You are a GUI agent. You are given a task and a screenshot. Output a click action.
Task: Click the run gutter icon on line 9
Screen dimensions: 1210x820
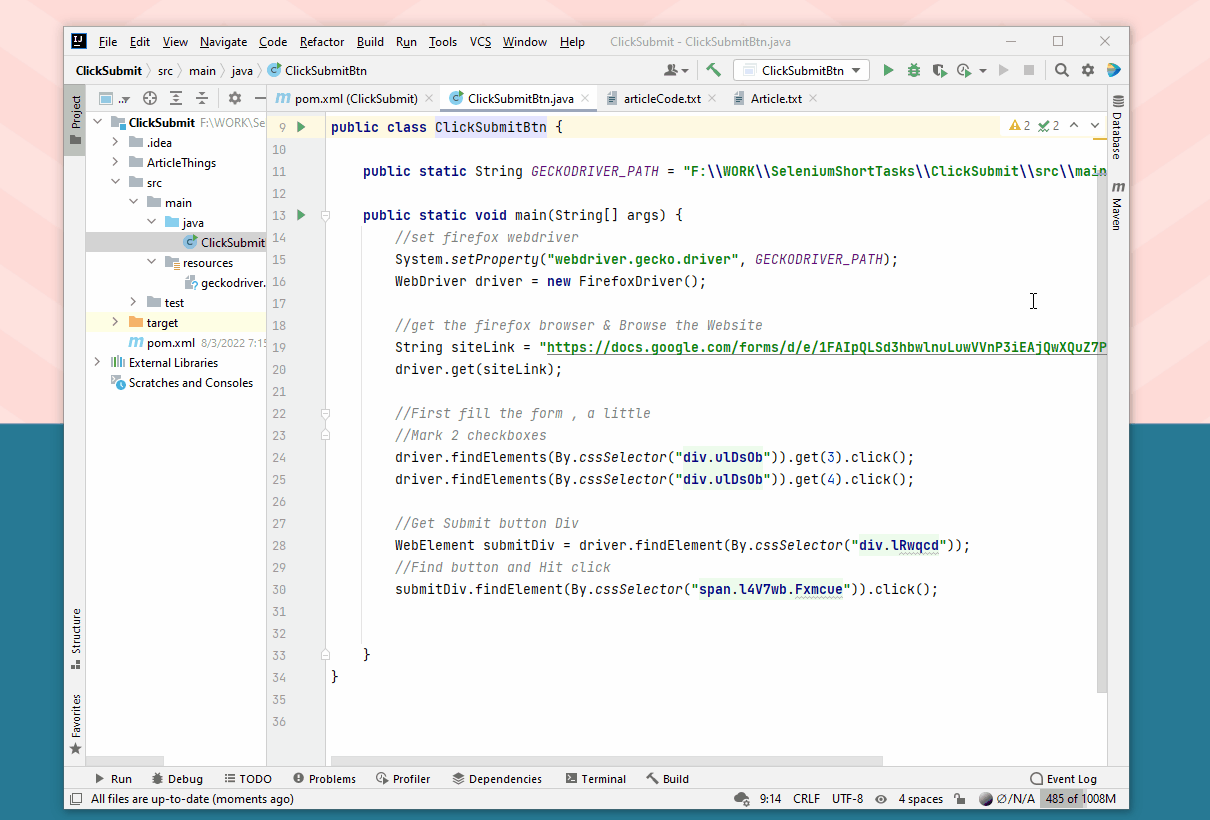(x=301, y=127)
